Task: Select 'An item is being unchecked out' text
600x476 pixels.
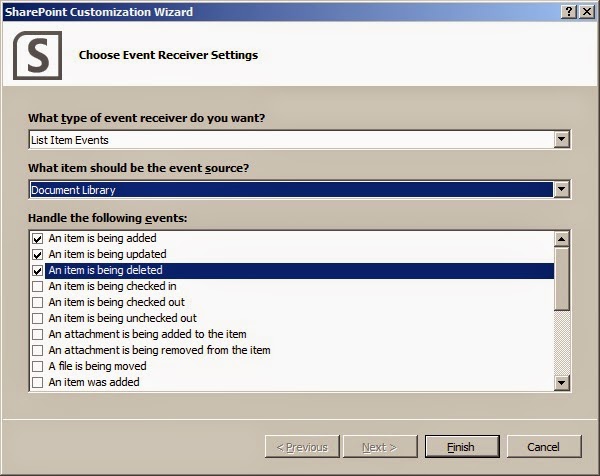Action: [x=122, y=318]
